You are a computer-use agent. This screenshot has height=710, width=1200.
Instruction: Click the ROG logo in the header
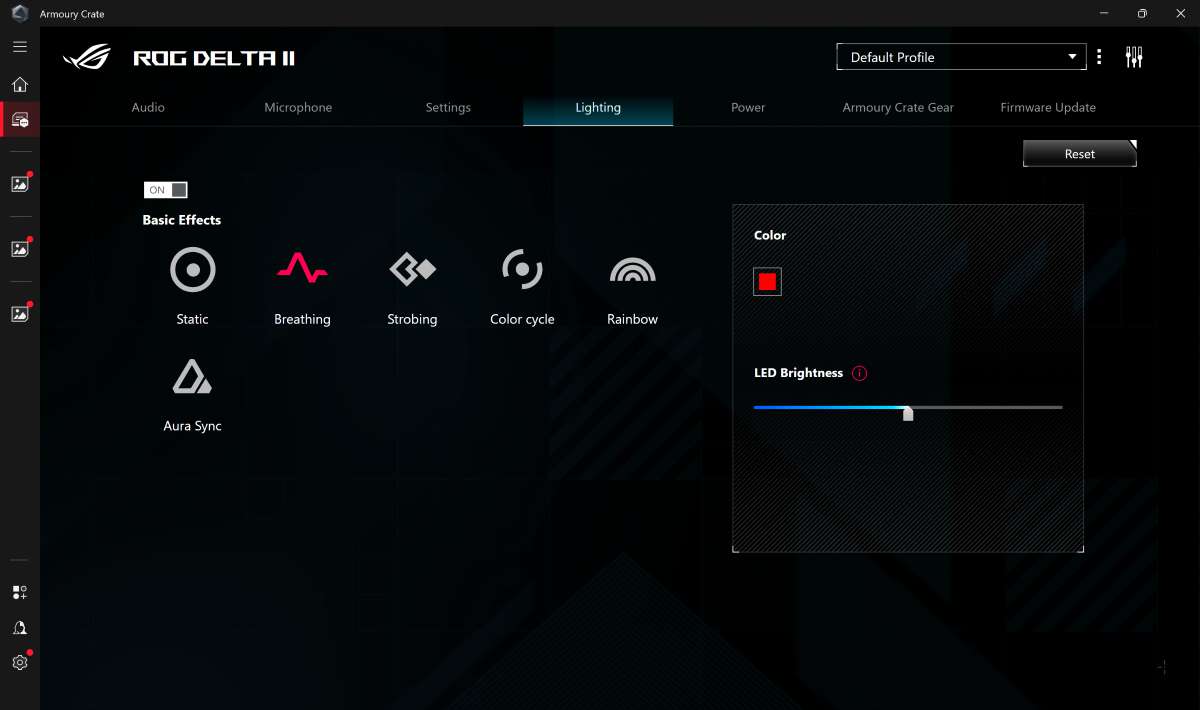(x=87, y=57)
